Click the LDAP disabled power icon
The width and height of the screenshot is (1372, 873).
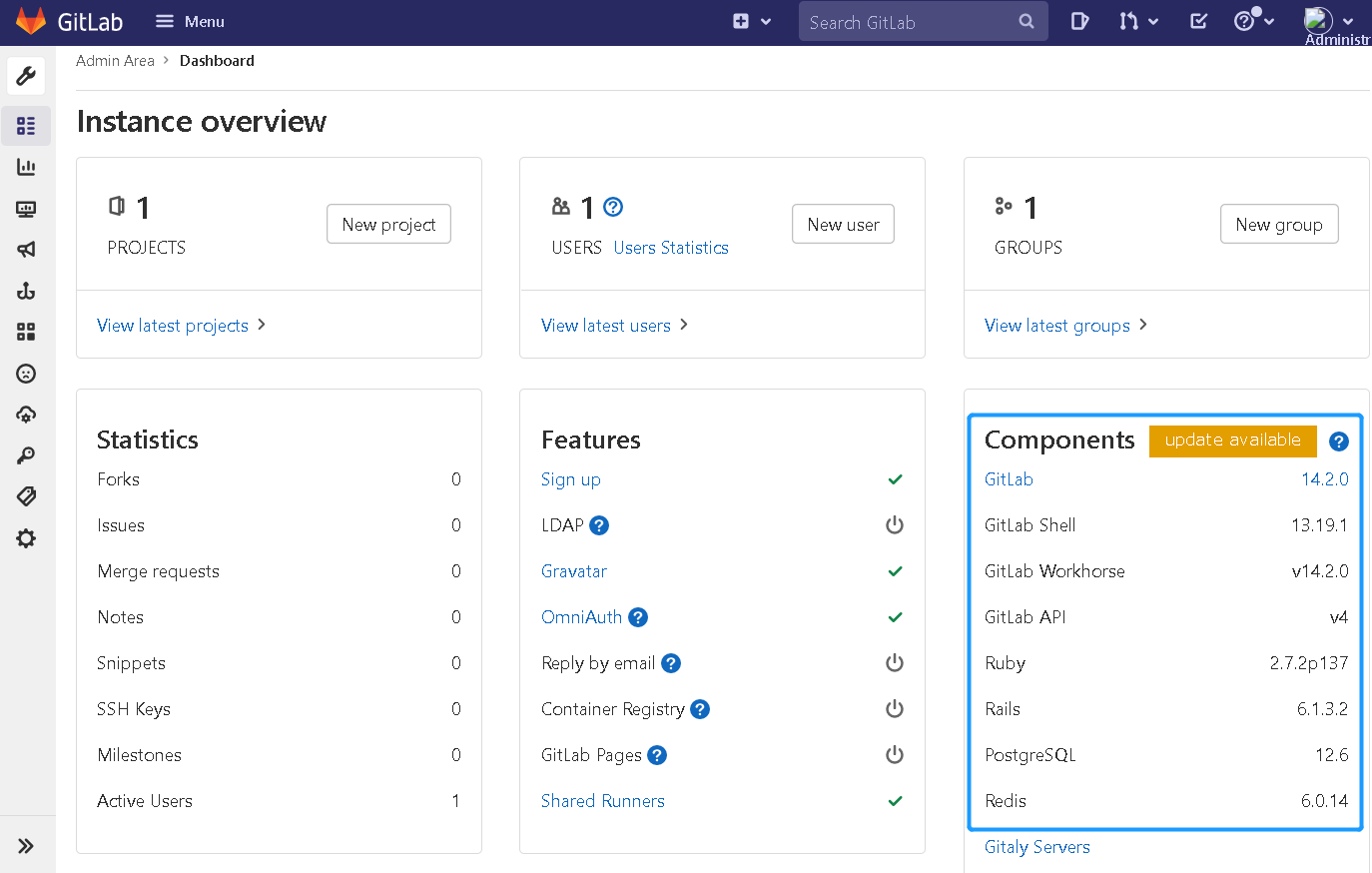click(x=895, y=525)
